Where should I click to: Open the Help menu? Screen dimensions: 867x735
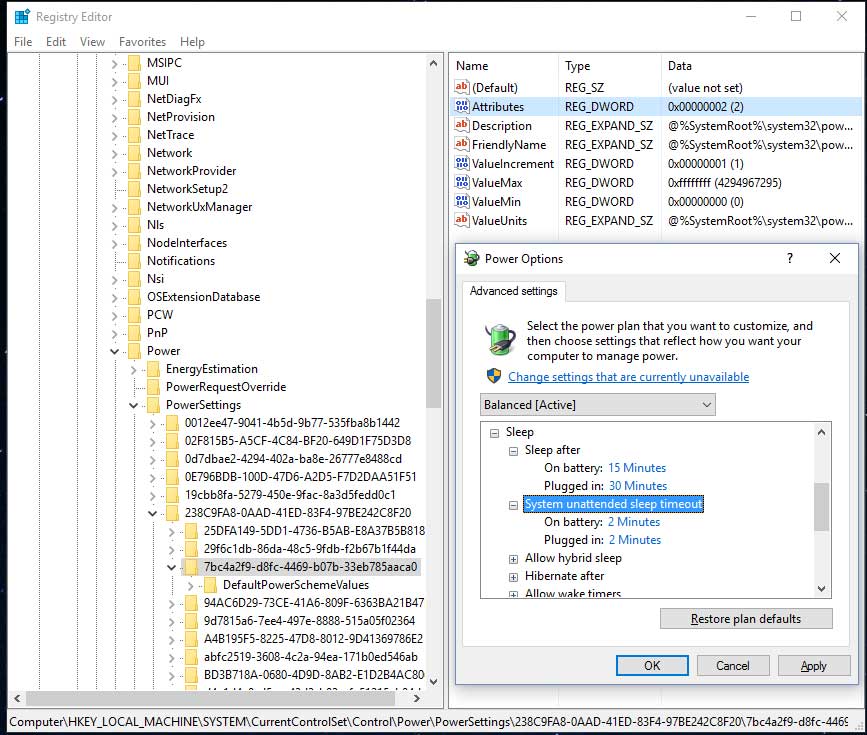tap(192, 41)
